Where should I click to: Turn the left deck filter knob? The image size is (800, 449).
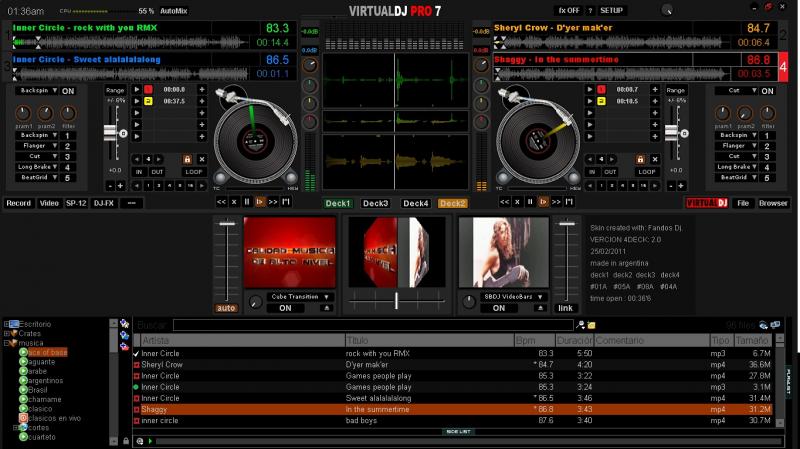(x=68, y=113)
